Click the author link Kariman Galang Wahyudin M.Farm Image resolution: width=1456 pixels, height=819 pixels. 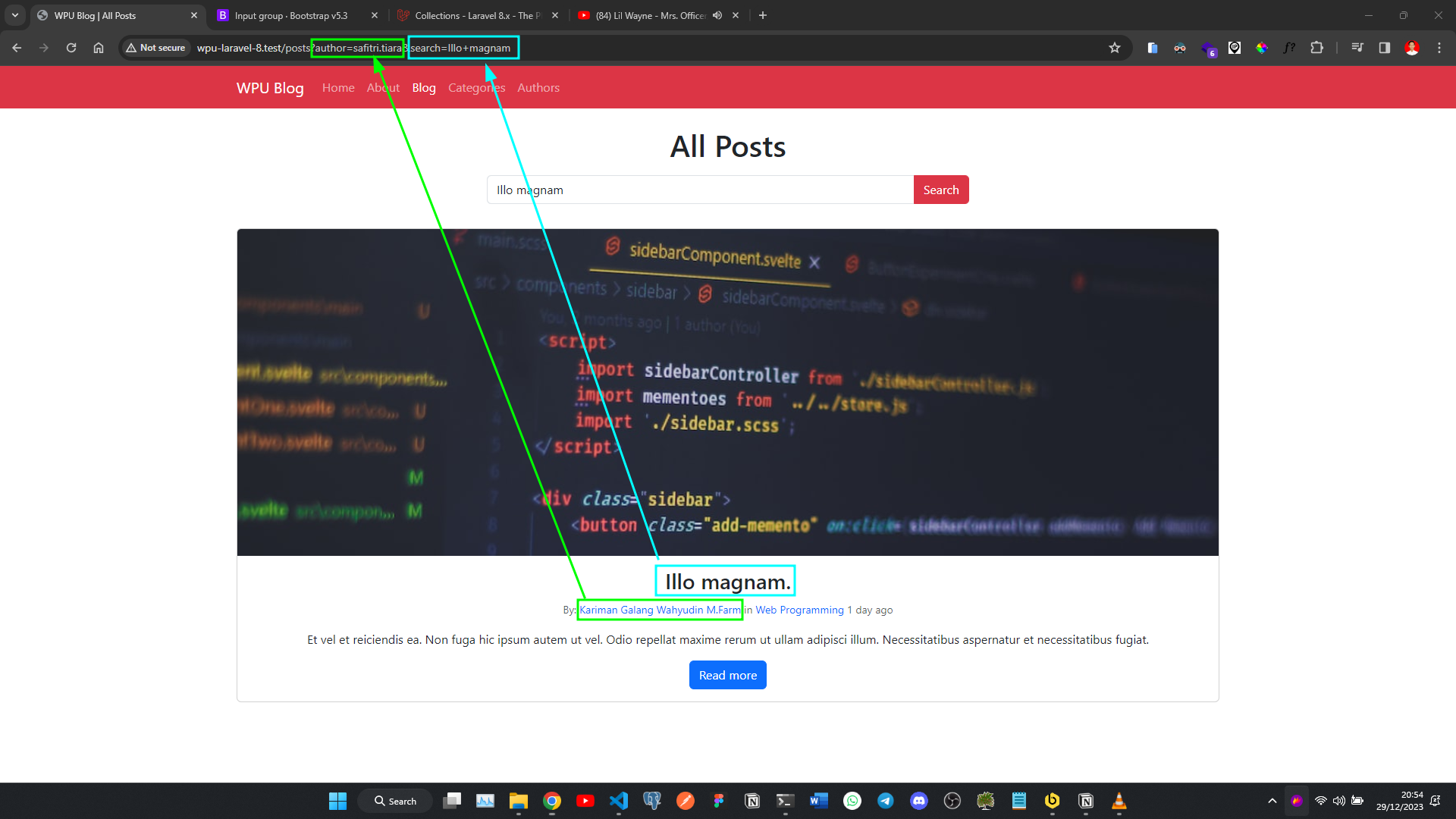660,610
